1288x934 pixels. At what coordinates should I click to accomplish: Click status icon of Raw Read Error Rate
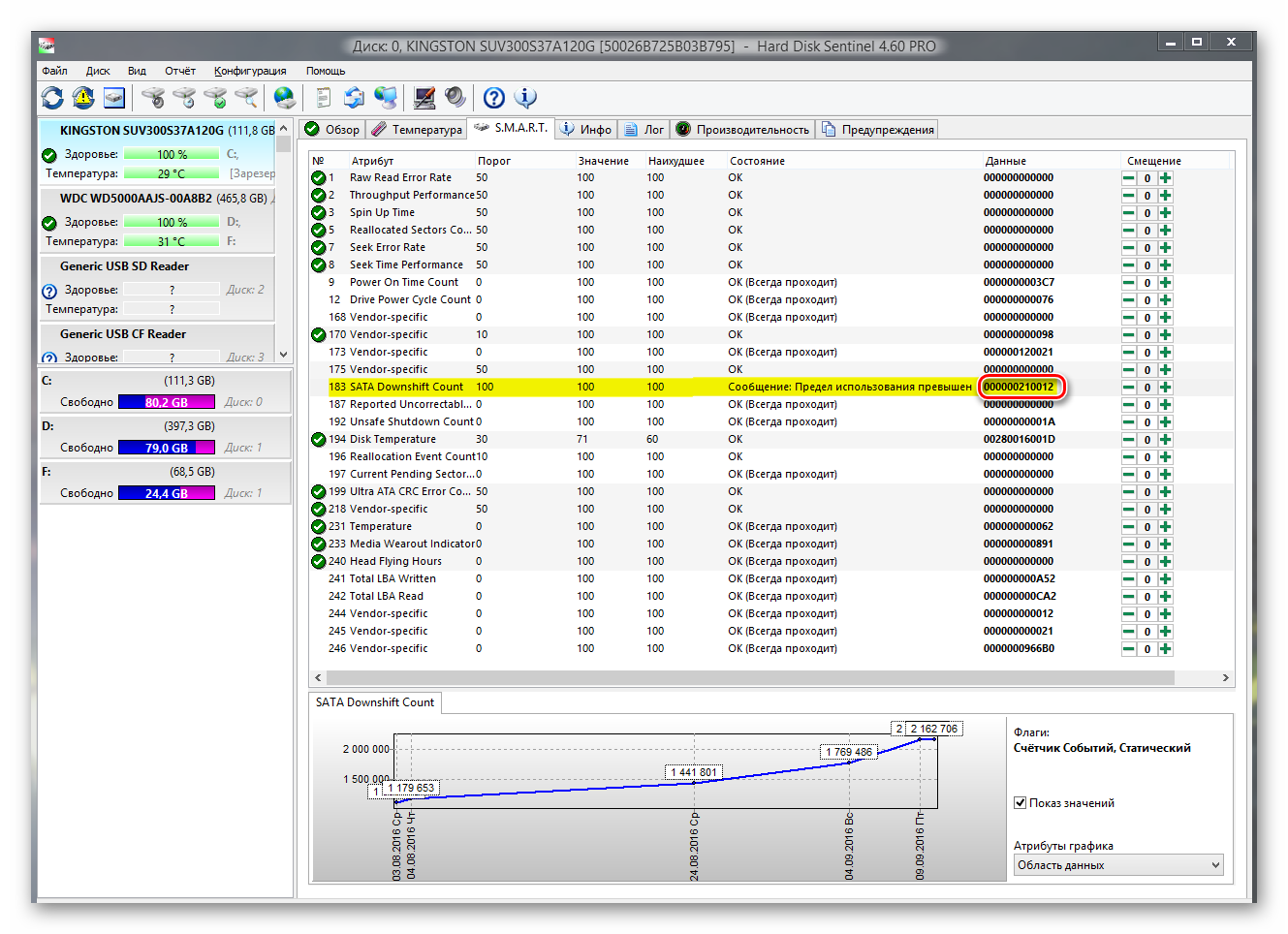[318, 178]
